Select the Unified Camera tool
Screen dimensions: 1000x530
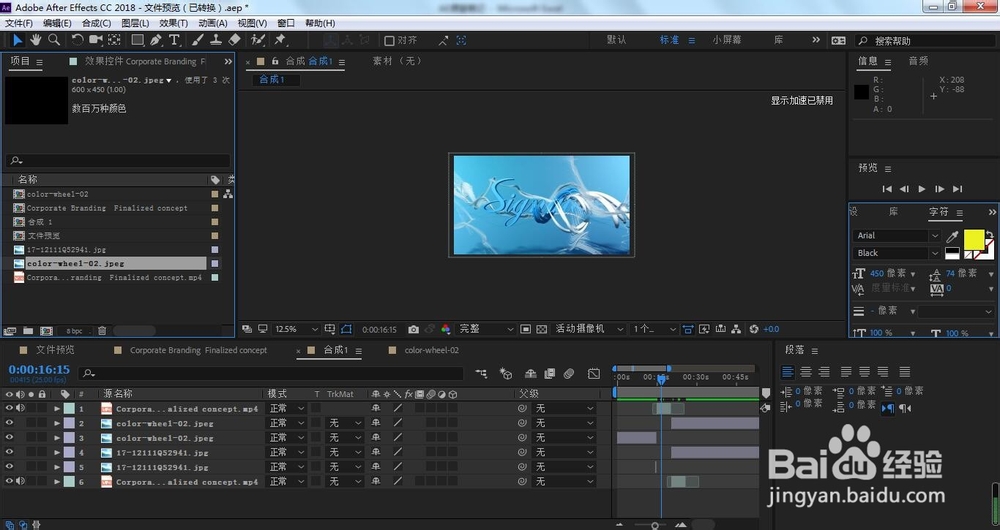point(96,40)
